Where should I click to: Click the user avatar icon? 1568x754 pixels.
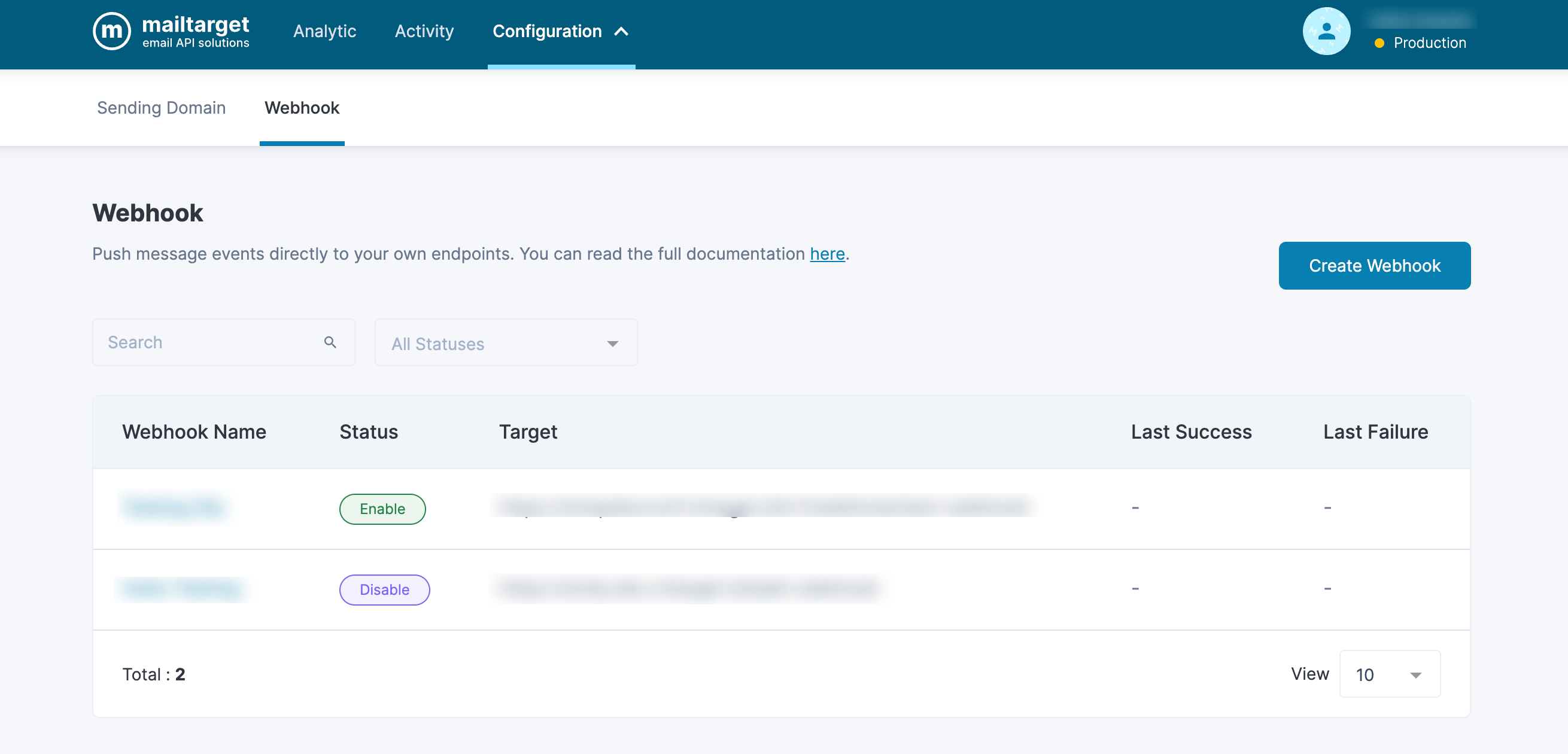1326,31
